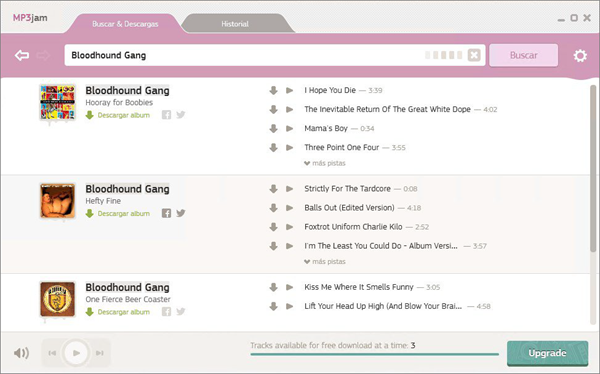Expand más pistas under Hefty Fine
The image size is (600, 374).
click(x=325, y=262)
